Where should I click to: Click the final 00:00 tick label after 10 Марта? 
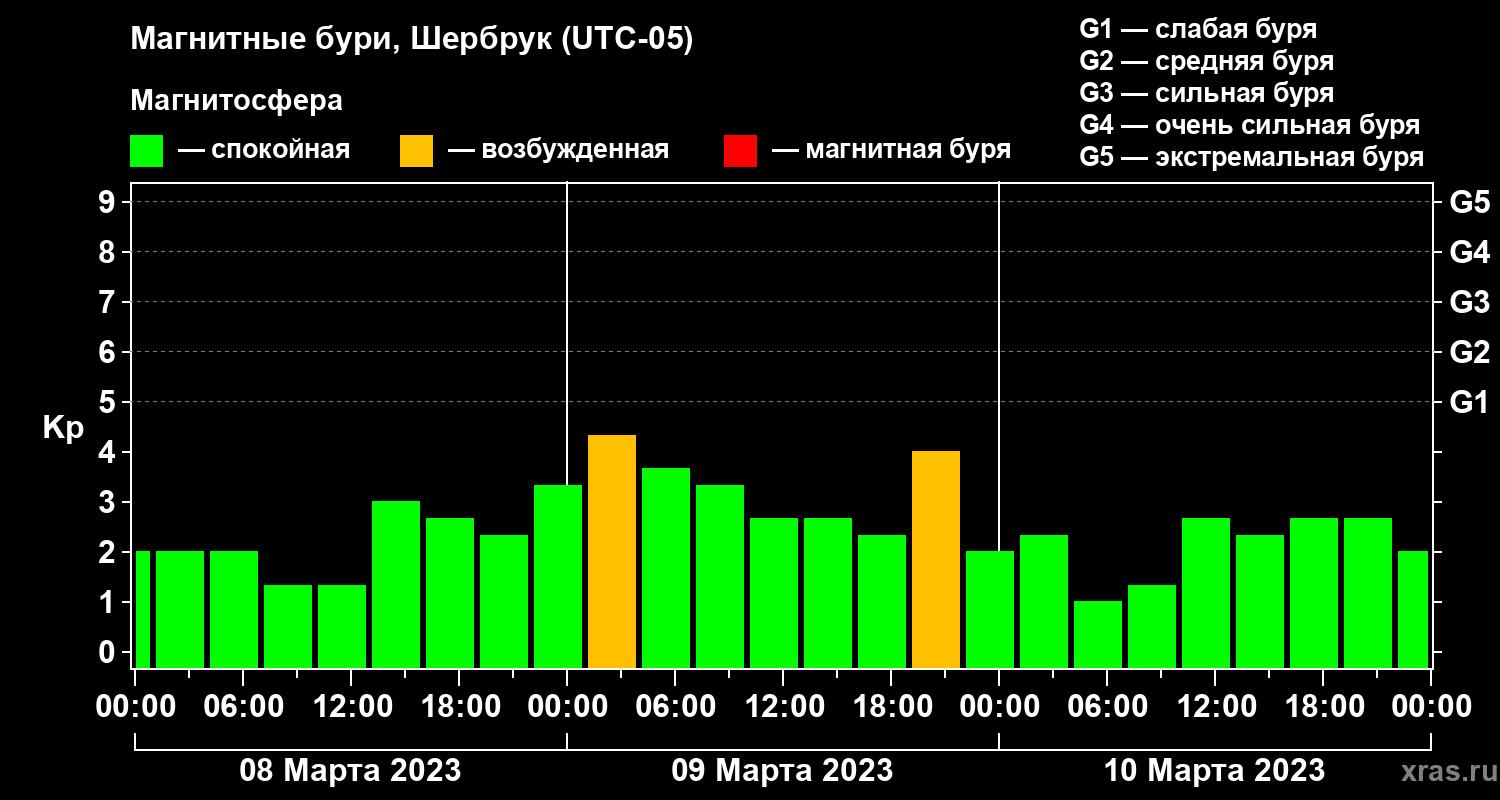click(x=1431, y=706)
